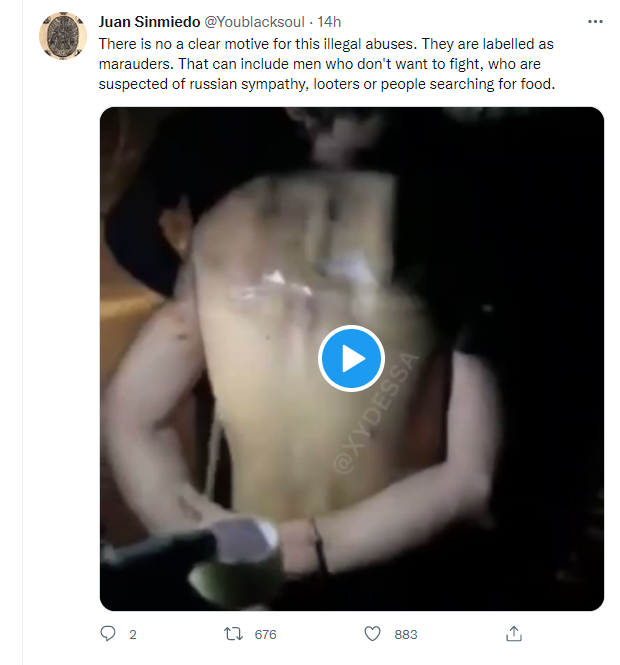Open Juan Sinmiedo's profile avatar
Screen dimensions: 620x665
coord(63,36)
